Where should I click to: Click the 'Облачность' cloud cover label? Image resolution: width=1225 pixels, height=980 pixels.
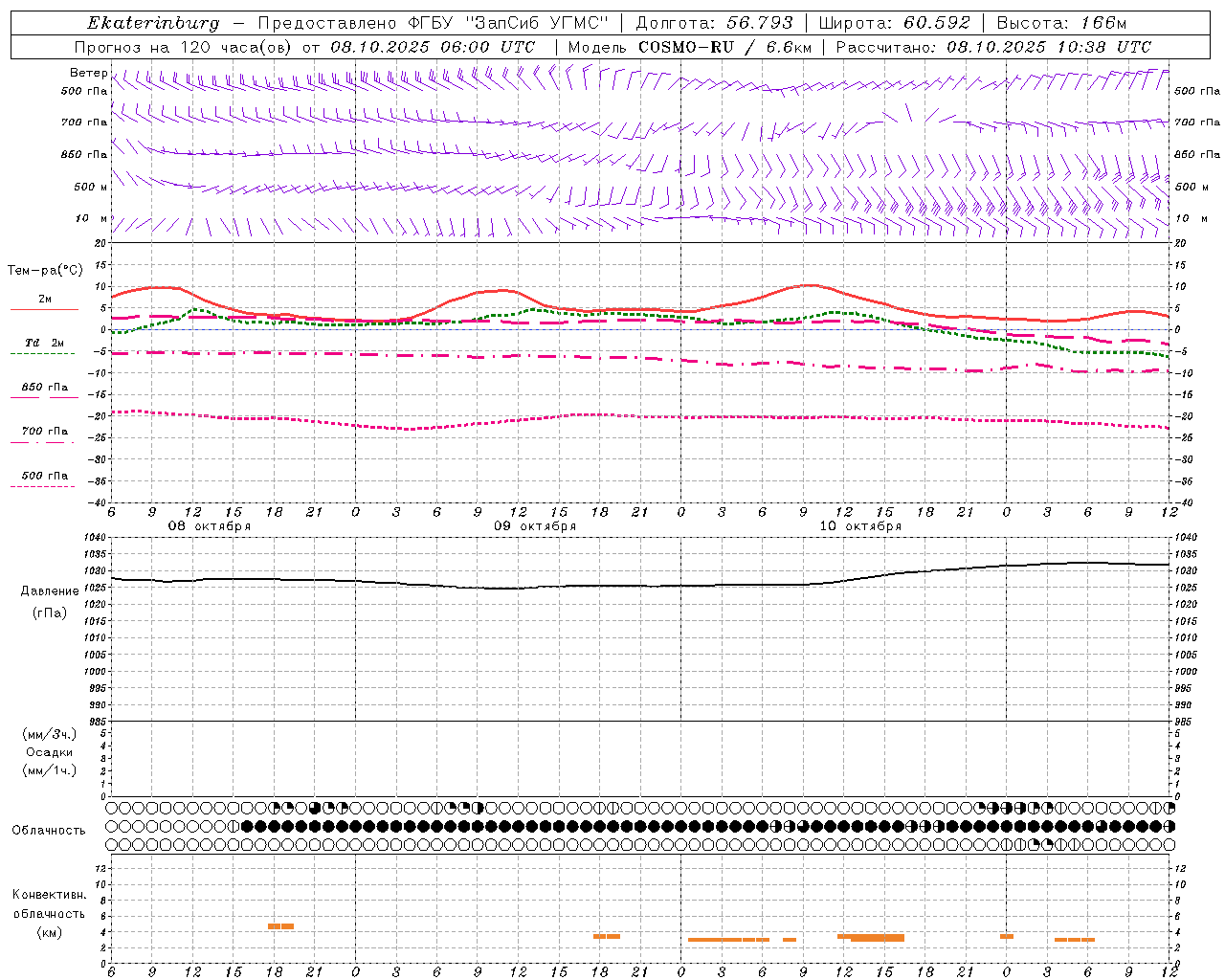[x=49, y=830]
